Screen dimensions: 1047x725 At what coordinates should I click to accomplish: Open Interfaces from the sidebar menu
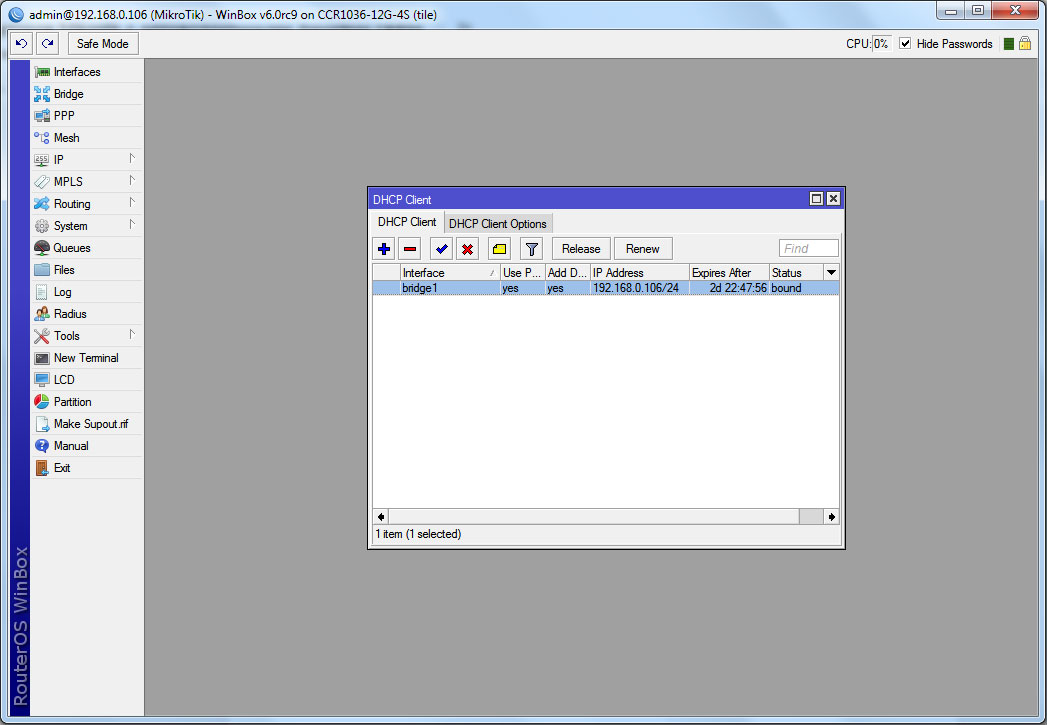tap(77, 72)
